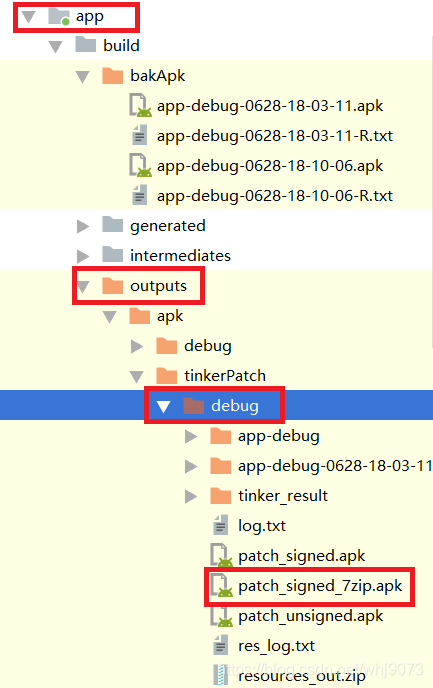Viewport: 433px width, 688px height.
Task: Select the app module label
Action: (90, 17)
